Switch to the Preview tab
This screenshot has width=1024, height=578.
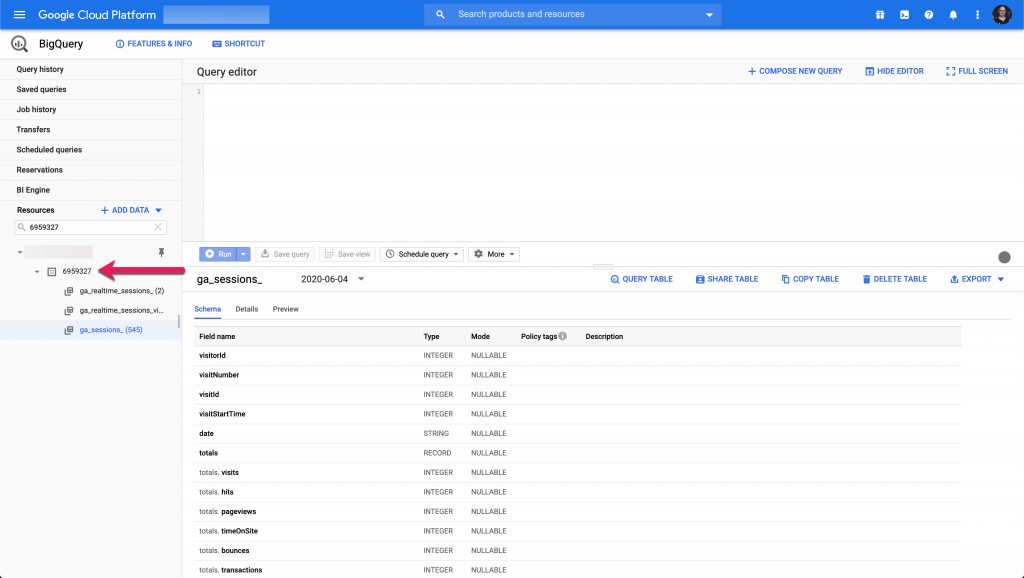(285, 309)
